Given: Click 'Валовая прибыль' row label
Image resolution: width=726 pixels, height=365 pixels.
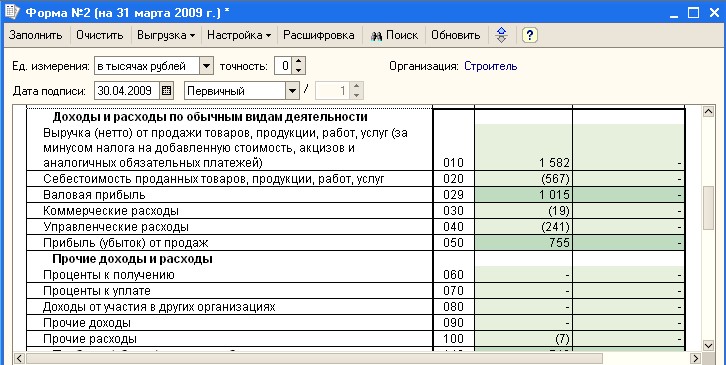Looking at the screenshot, I should (94, 195).
